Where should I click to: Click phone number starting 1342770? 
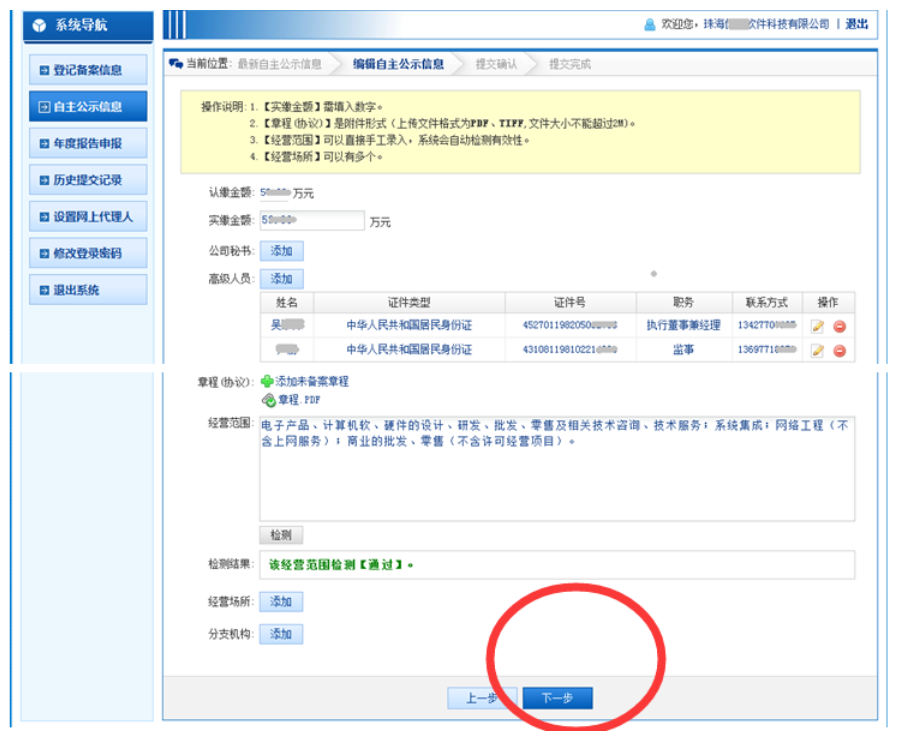(767, 325)
